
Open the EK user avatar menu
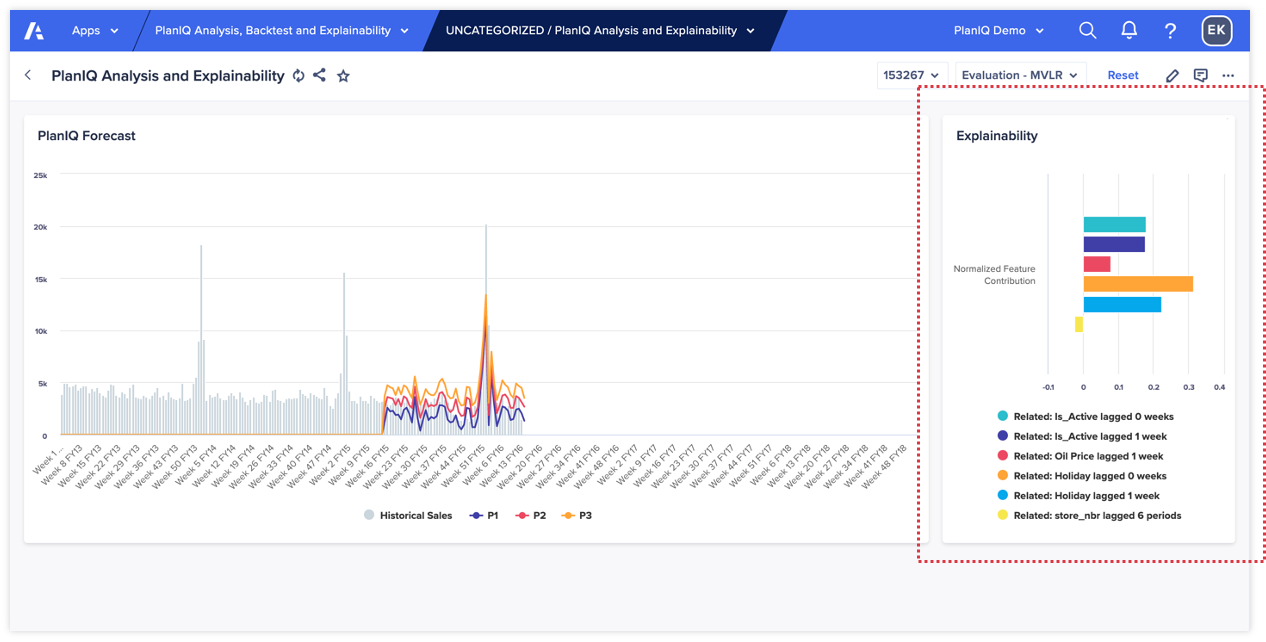[1216, 31]
